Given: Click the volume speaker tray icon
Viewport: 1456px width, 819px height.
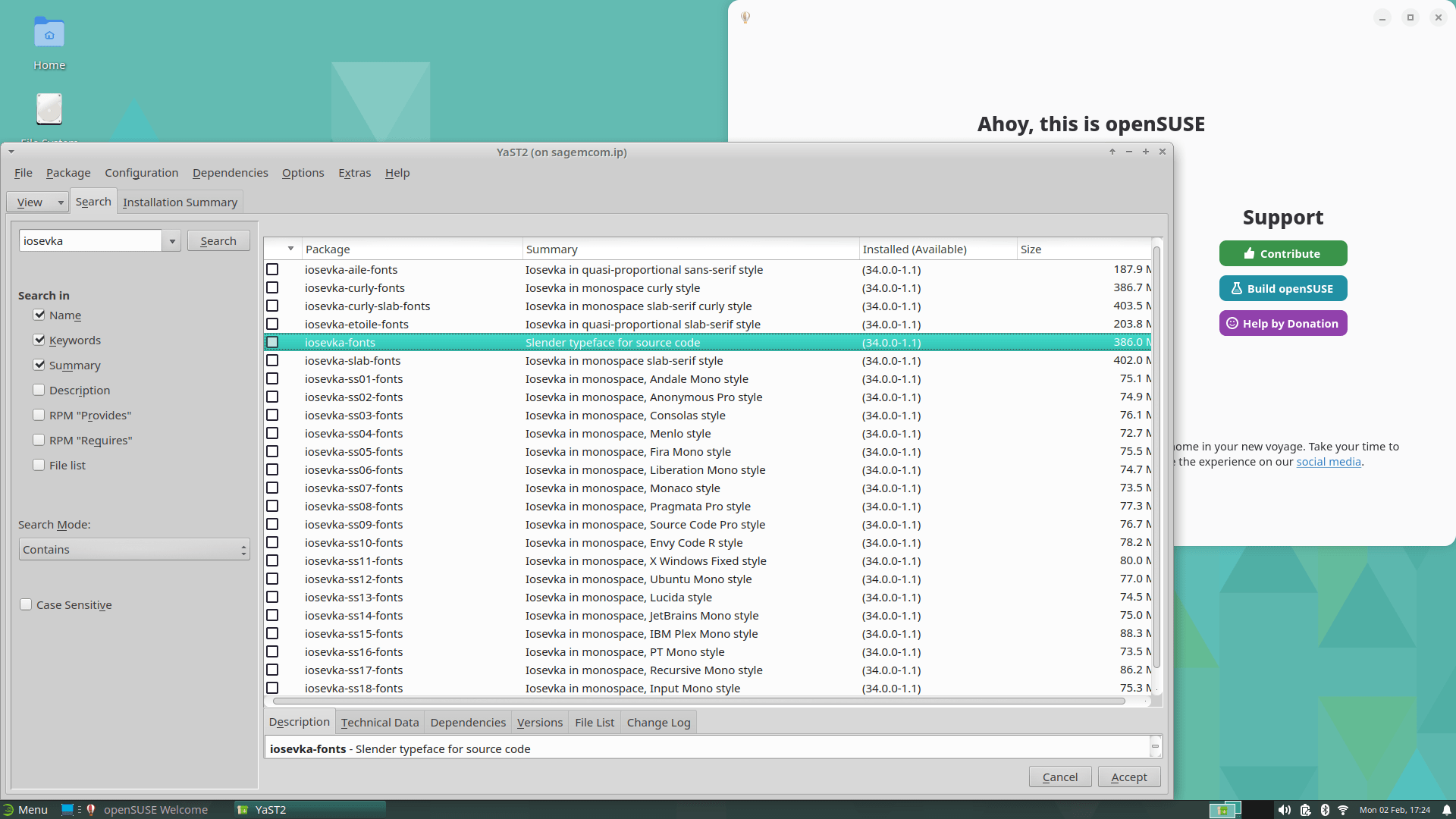Looking at the screenshot, I should (x=1284, y=810).
